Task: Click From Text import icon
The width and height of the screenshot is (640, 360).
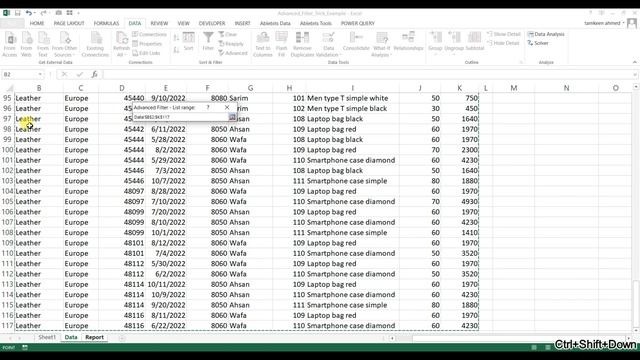Action: tap(43, 44)
